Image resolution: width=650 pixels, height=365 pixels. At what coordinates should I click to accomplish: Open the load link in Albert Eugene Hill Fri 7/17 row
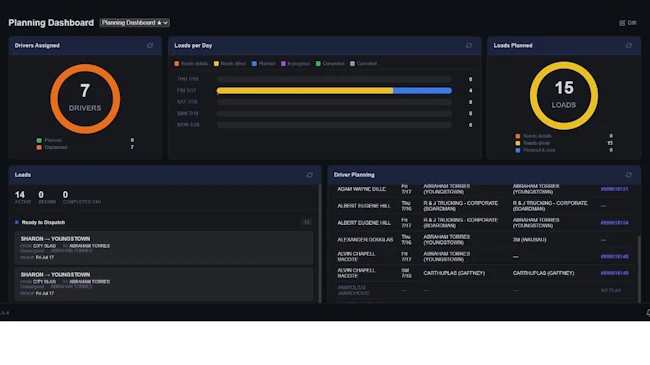614,223
